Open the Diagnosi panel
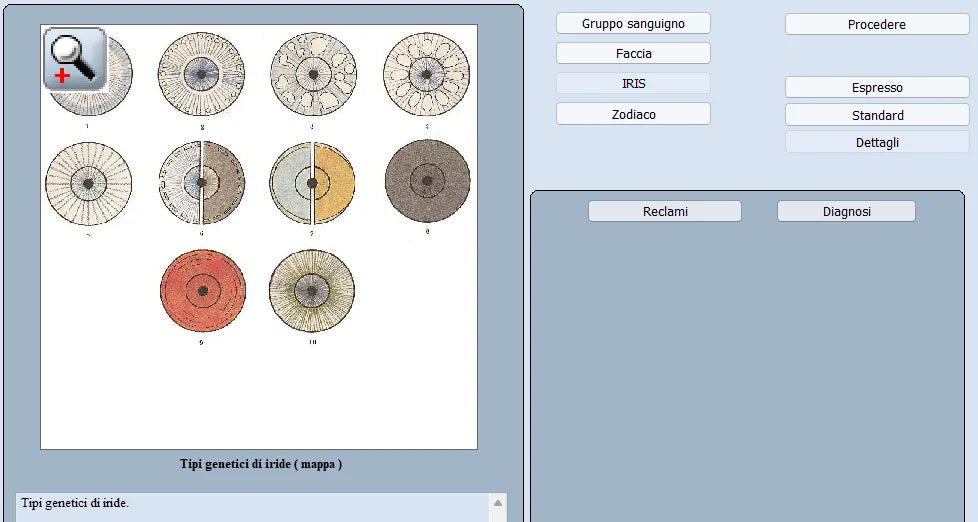 [846, 211]
